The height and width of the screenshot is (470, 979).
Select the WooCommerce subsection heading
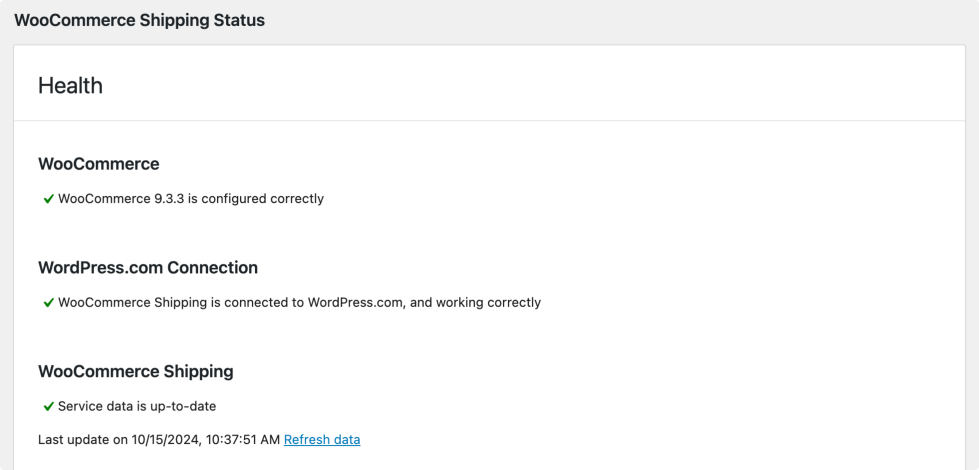[x=98, y=164]
